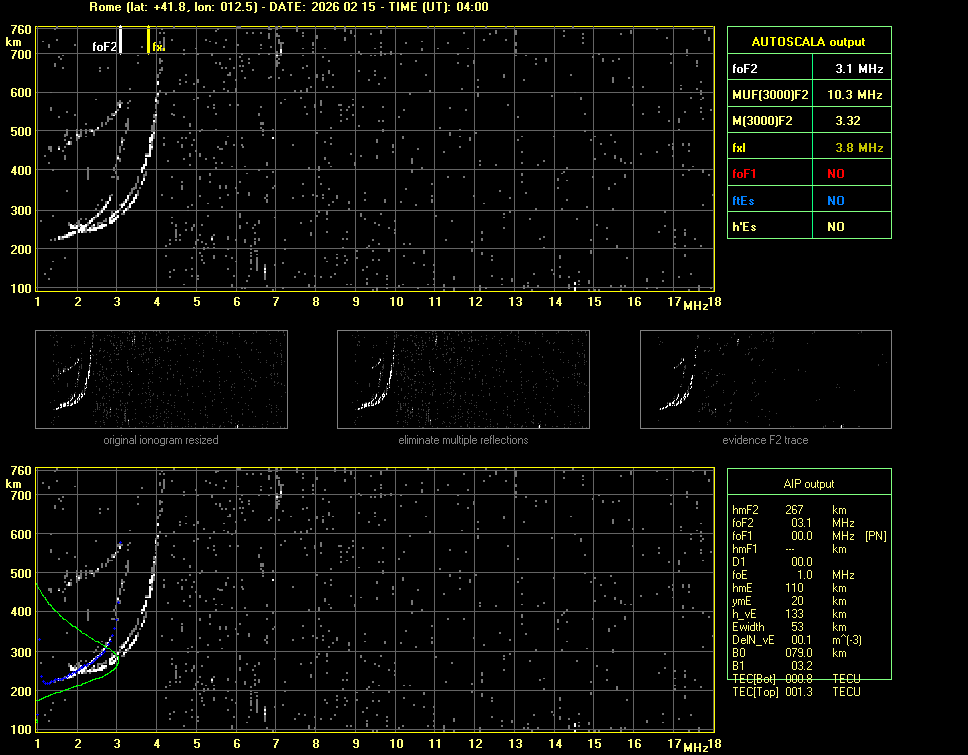Click the AIP output header
968x755 pixels.
[808, 484]
